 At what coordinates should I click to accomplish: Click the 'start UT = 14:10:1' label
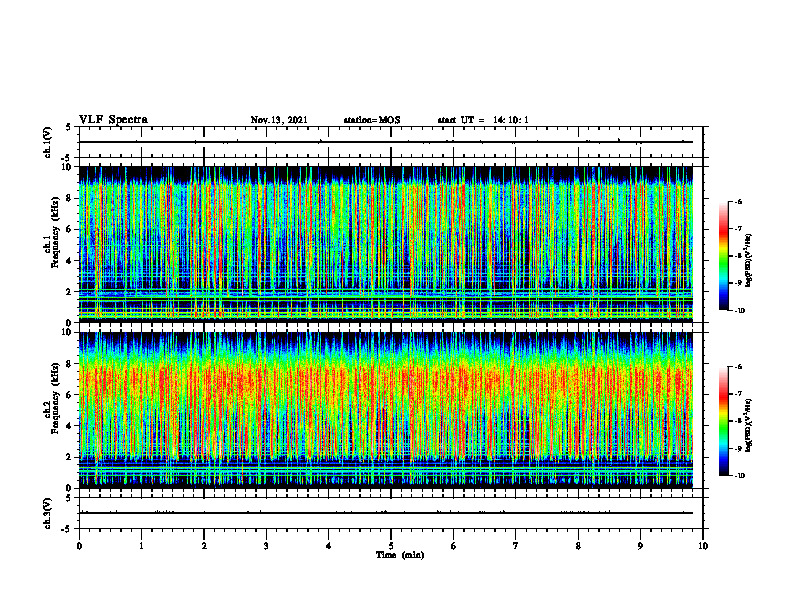tap(483, 120)
